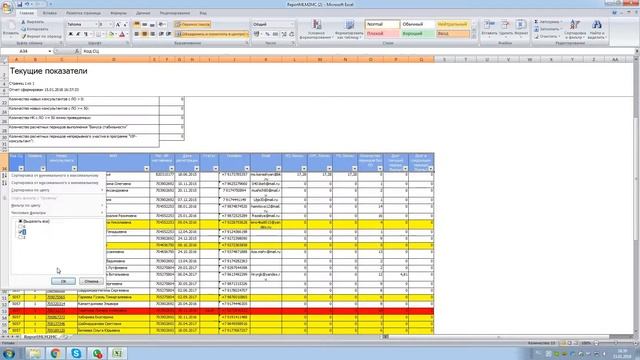
Task: Click Merge and Center button
Action: coord(211,34)
